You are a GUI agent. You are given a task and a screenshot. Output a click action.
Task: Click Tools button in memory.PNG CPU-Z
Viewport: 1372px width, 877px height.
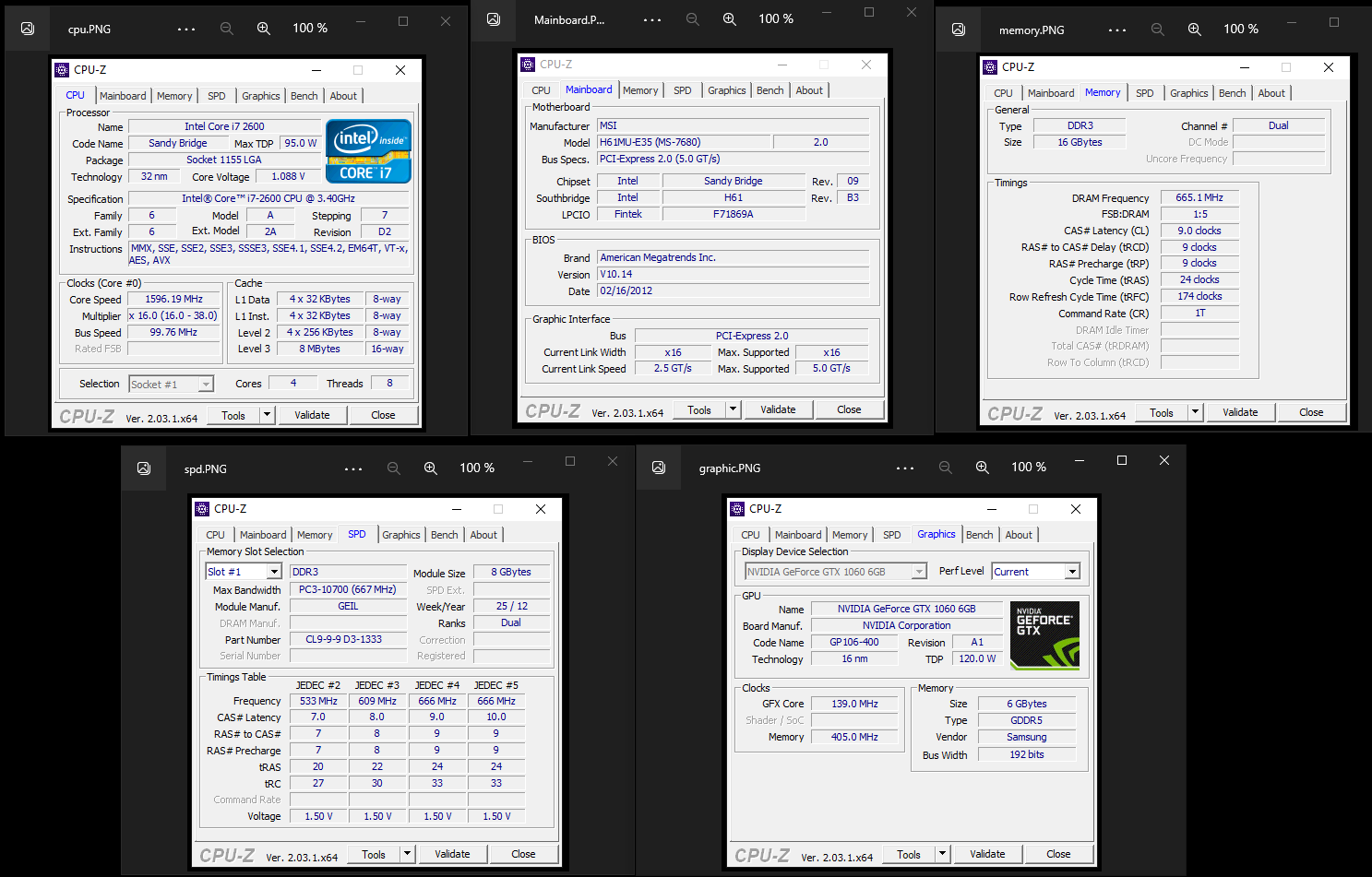click(x=1162, y=412)
